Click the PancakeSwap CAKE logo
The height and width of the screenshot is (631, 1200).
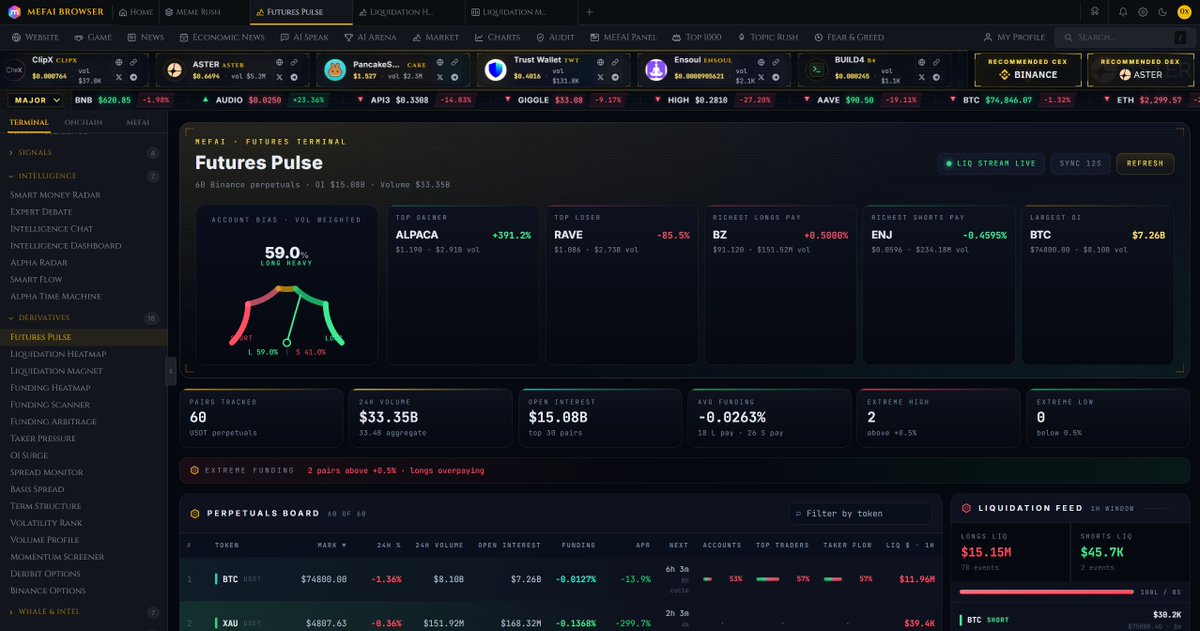[335, 70]
